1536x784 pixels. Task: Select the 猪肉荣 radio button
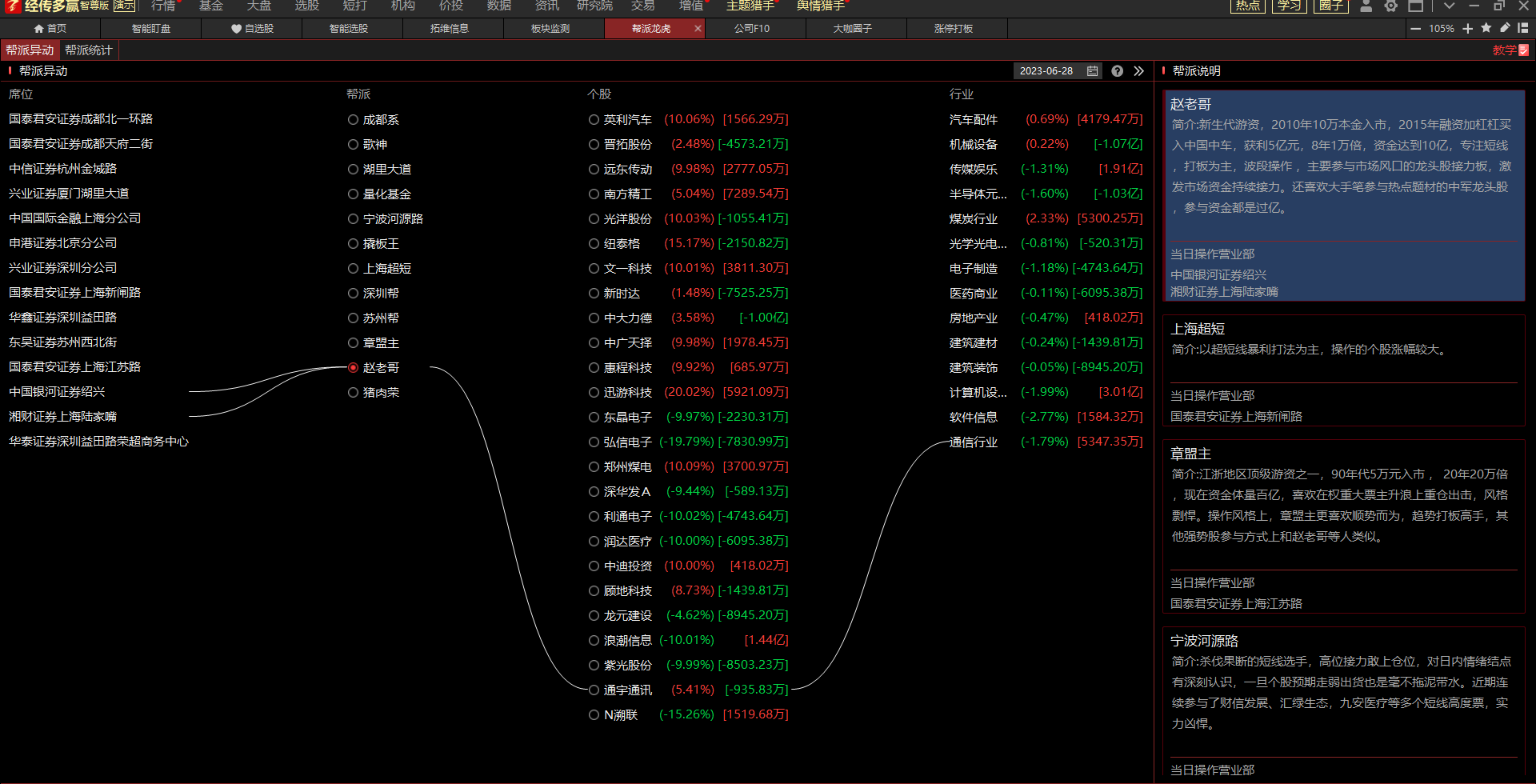point(353,393)
